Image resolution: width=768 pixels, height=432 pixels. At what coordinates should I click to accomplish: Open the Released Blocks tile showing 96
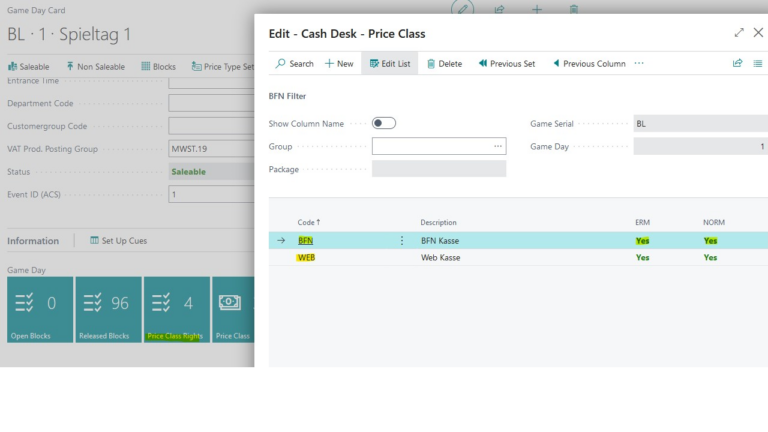(108, 310)
